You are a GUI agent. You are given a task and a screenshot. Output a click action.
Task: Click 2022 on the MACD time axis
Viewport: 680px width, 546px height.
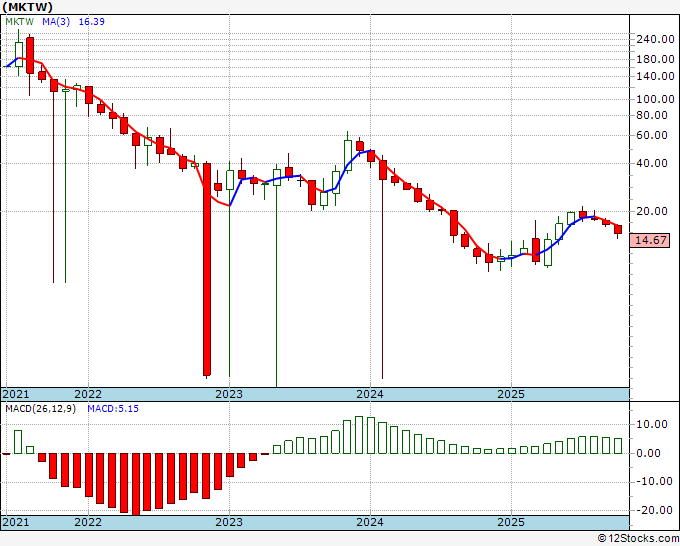pos(88,522)
